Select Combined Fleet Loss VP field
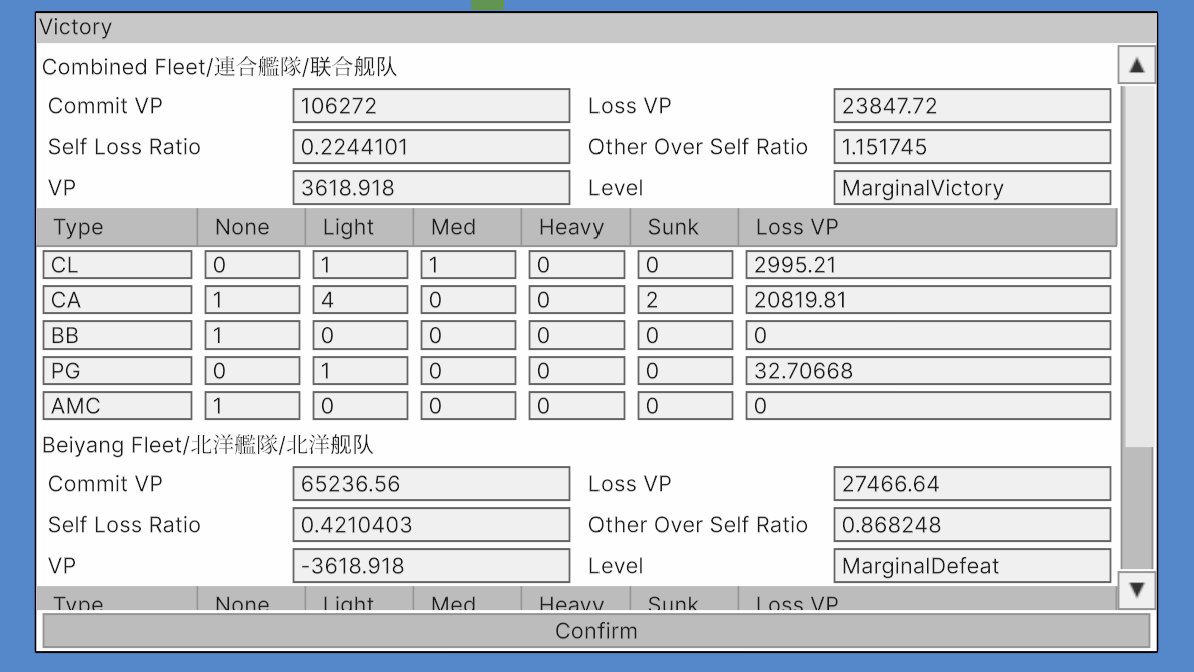The width and height of the screenshot is (1194, 672). coord(971,106)
